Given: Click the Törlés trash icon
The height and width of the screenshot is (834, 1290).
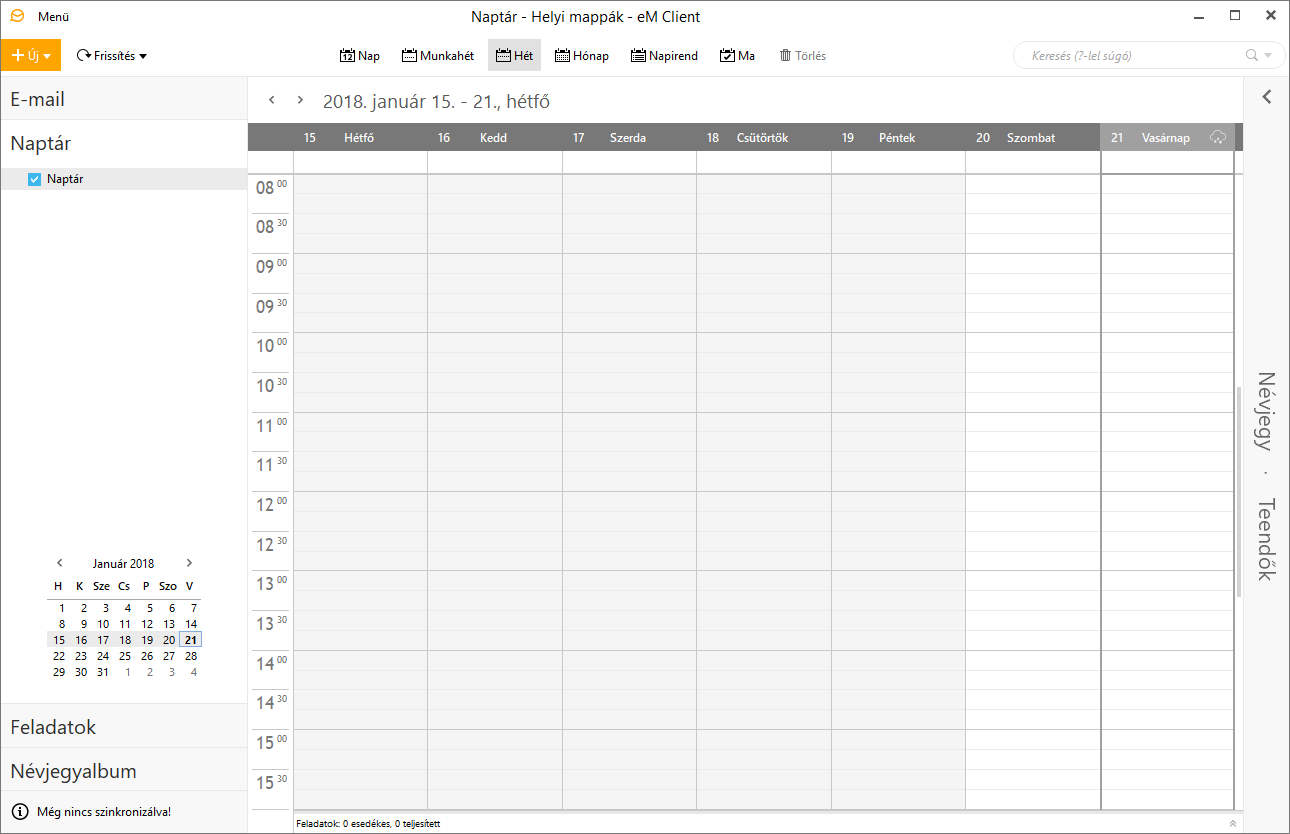Looking at the screenshot, I should [787, 55].
